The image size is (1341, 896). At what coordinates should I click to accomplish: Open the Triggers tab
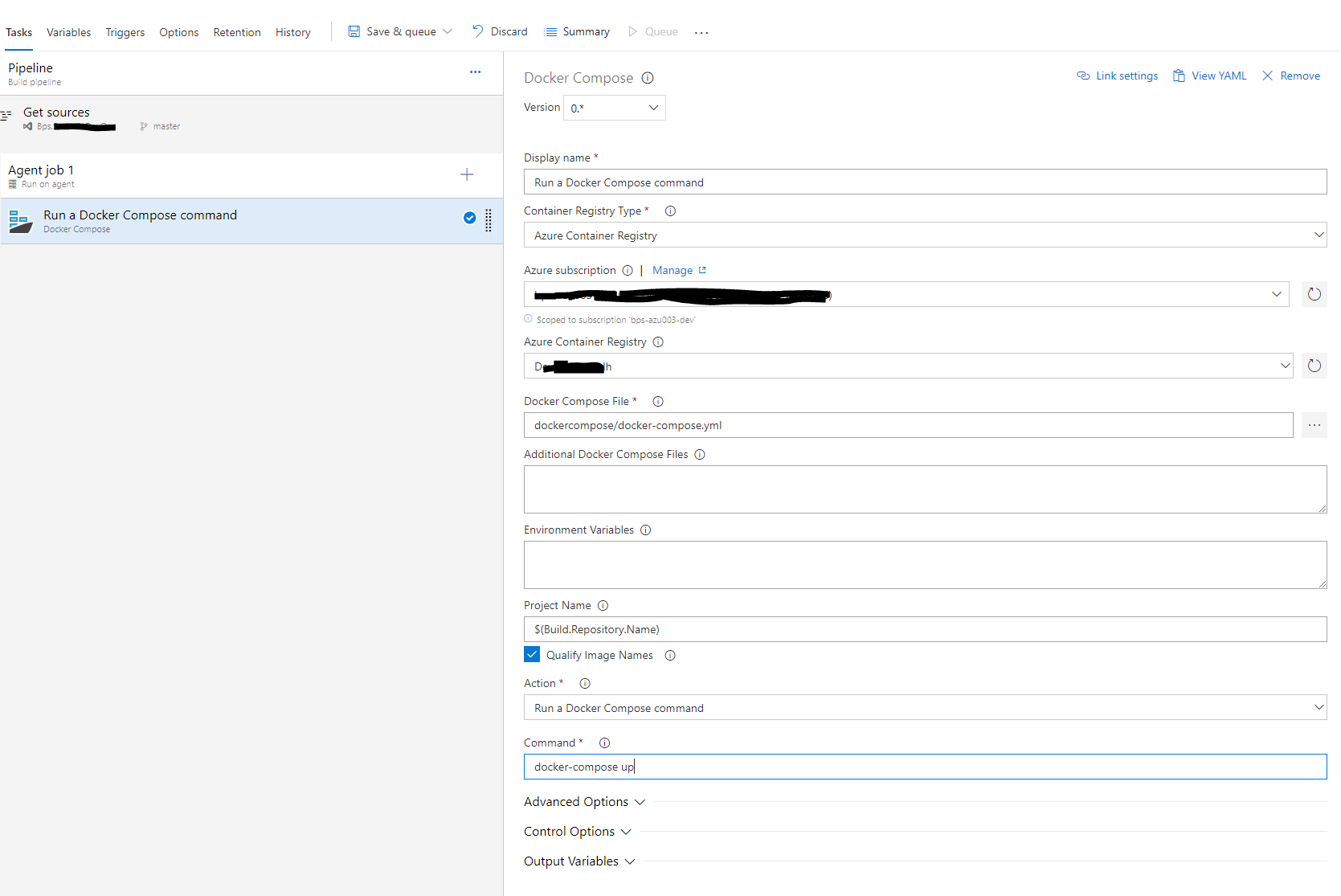pos(125,32)
